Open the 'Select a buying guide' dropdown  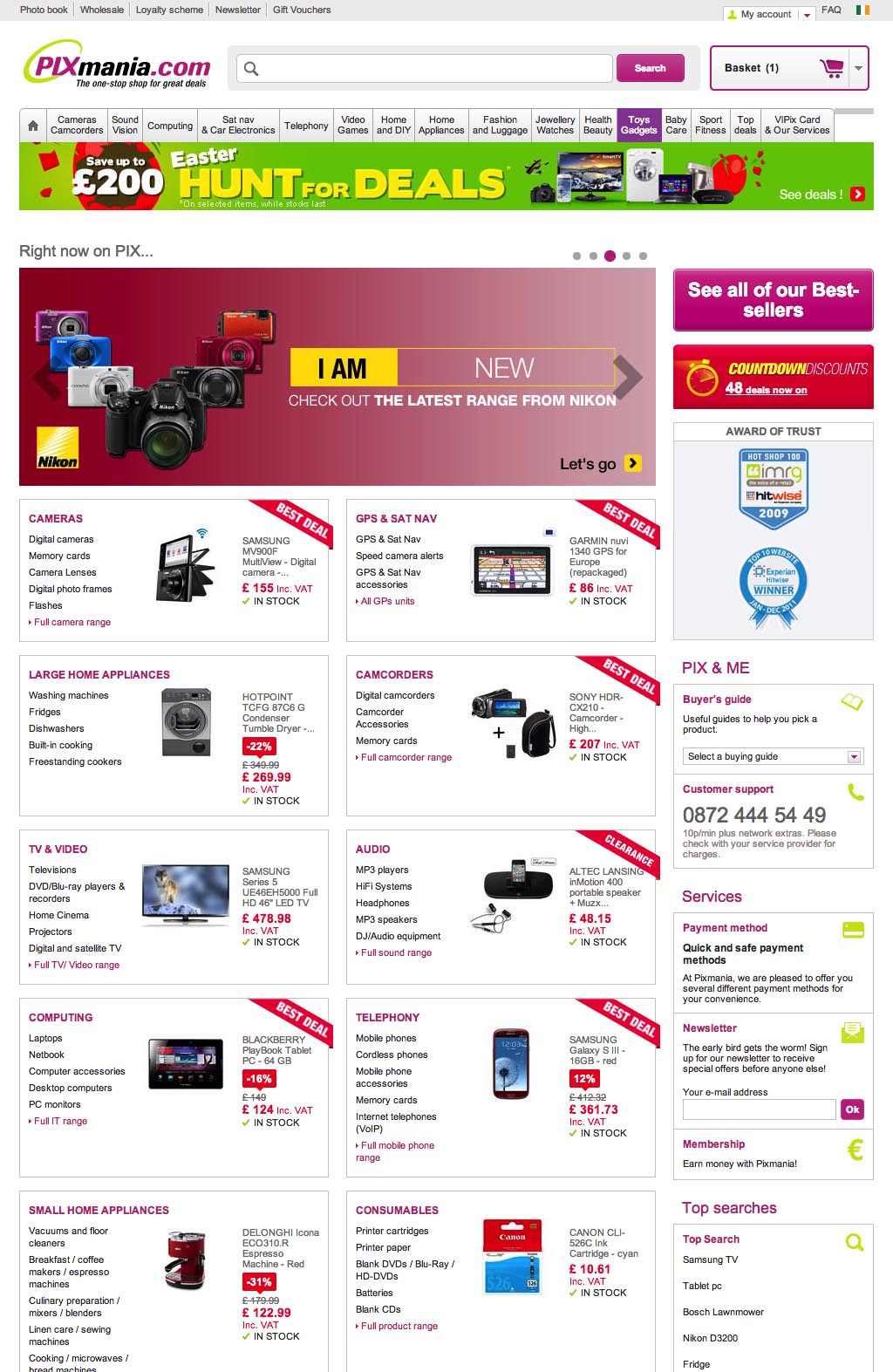(x=774, y=756)
